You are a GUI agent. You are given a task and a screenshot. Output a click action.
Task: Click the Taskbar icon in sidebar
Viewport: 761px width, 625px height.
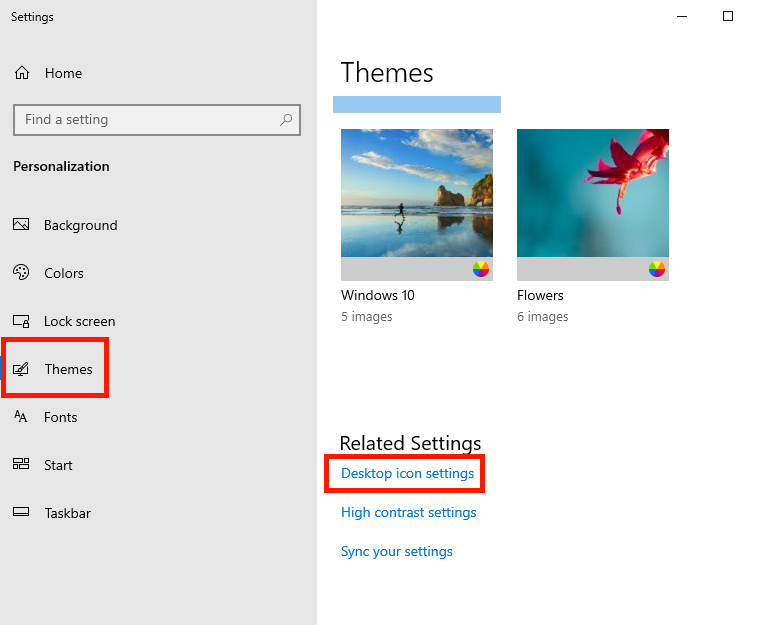click(x=21, y=512)
